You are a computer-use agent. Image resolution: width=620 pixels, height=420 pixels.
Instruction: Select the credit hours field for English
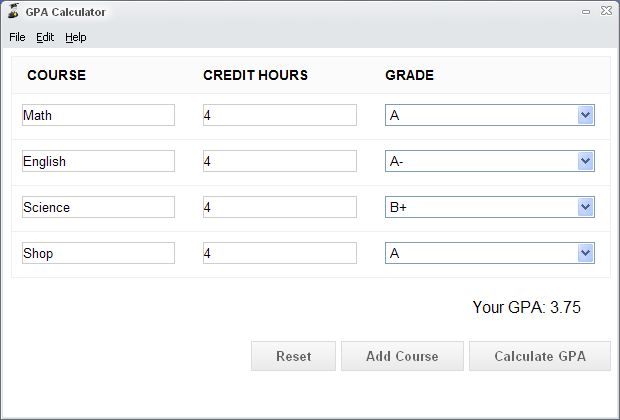[279, 161]
